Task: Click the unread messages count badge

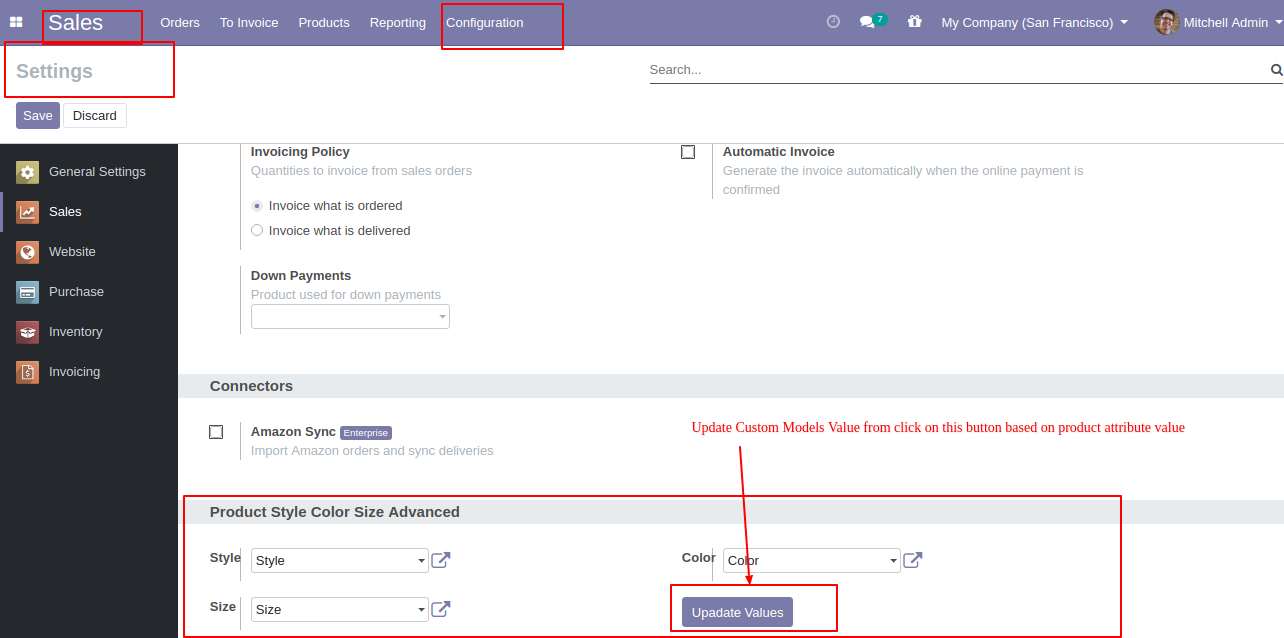Action: click(x=880, y=19)
